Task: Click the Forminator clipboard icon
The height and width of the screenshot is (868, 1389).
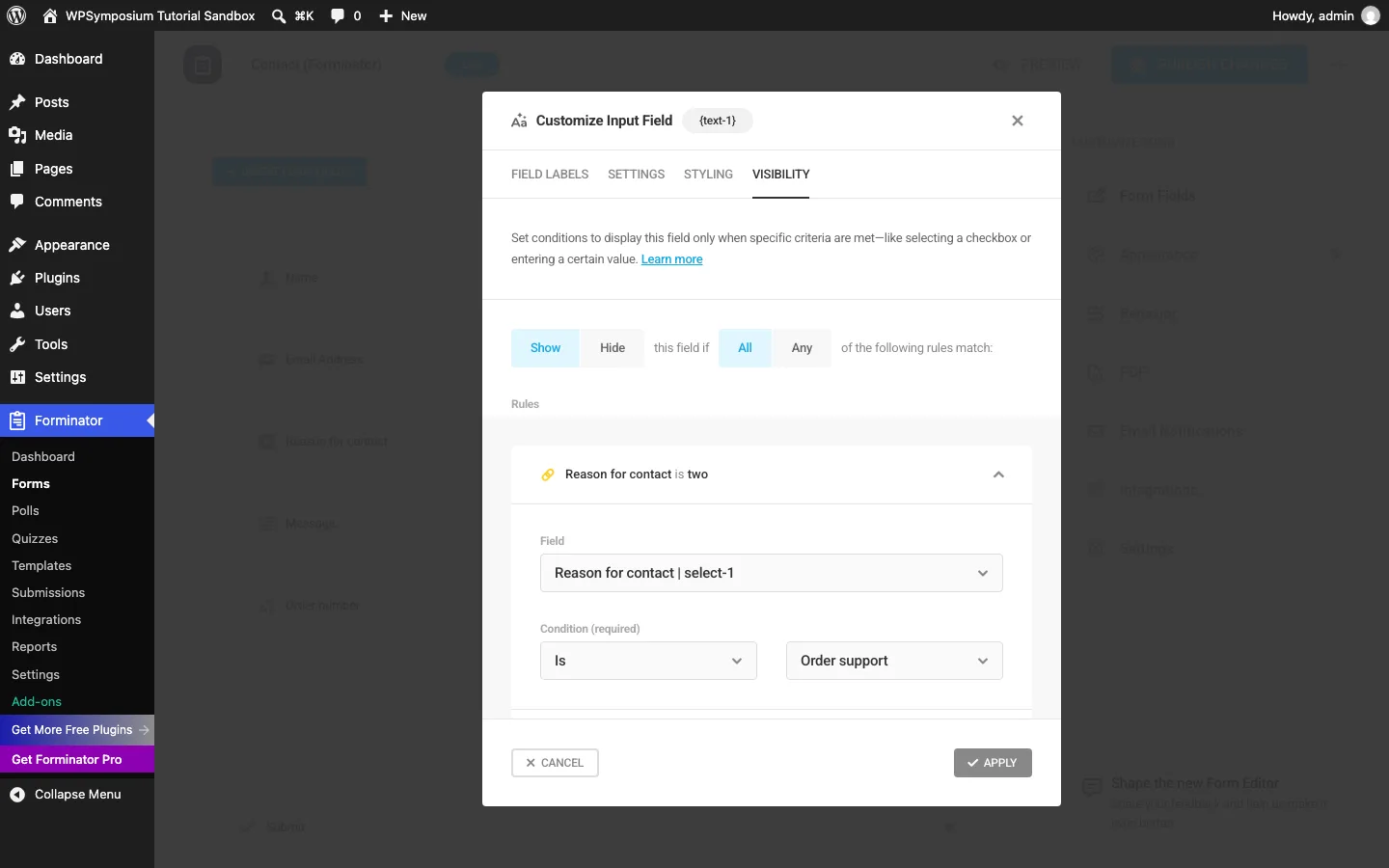Action: point(17,420)
